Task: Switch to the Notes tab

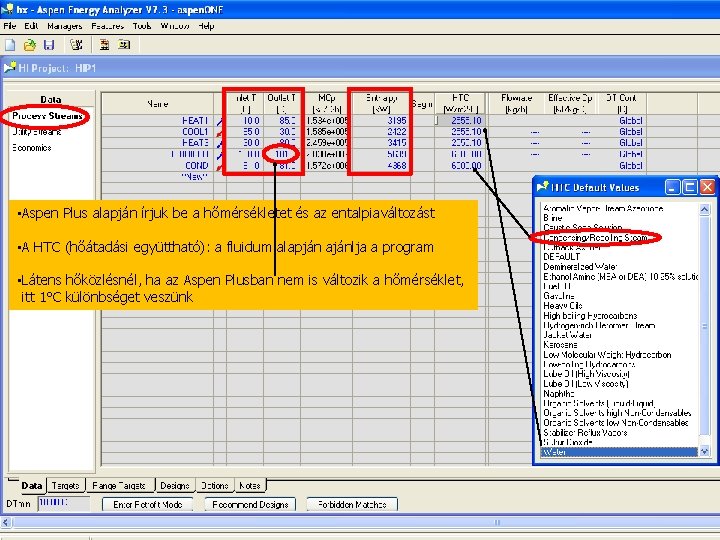Action: pyautogui.click(x=250, y=485)
